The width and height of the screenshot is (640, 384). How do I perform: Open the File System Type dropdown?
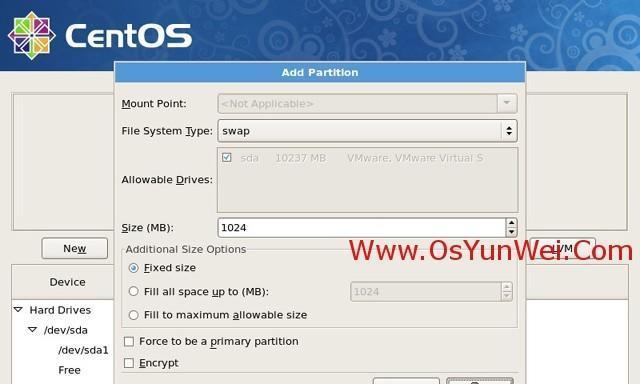(x=367, y=131)
